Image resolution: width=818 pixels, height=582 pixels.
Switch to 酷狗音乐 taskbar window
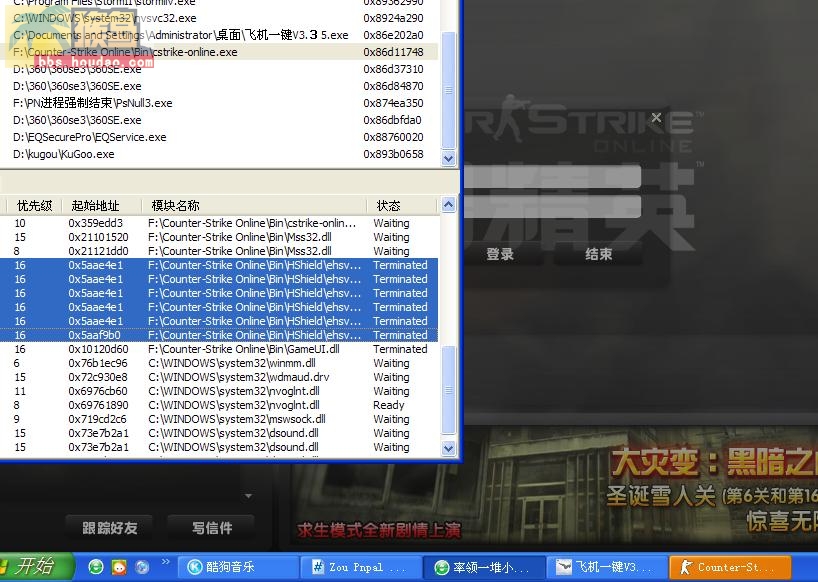[238, 567]
